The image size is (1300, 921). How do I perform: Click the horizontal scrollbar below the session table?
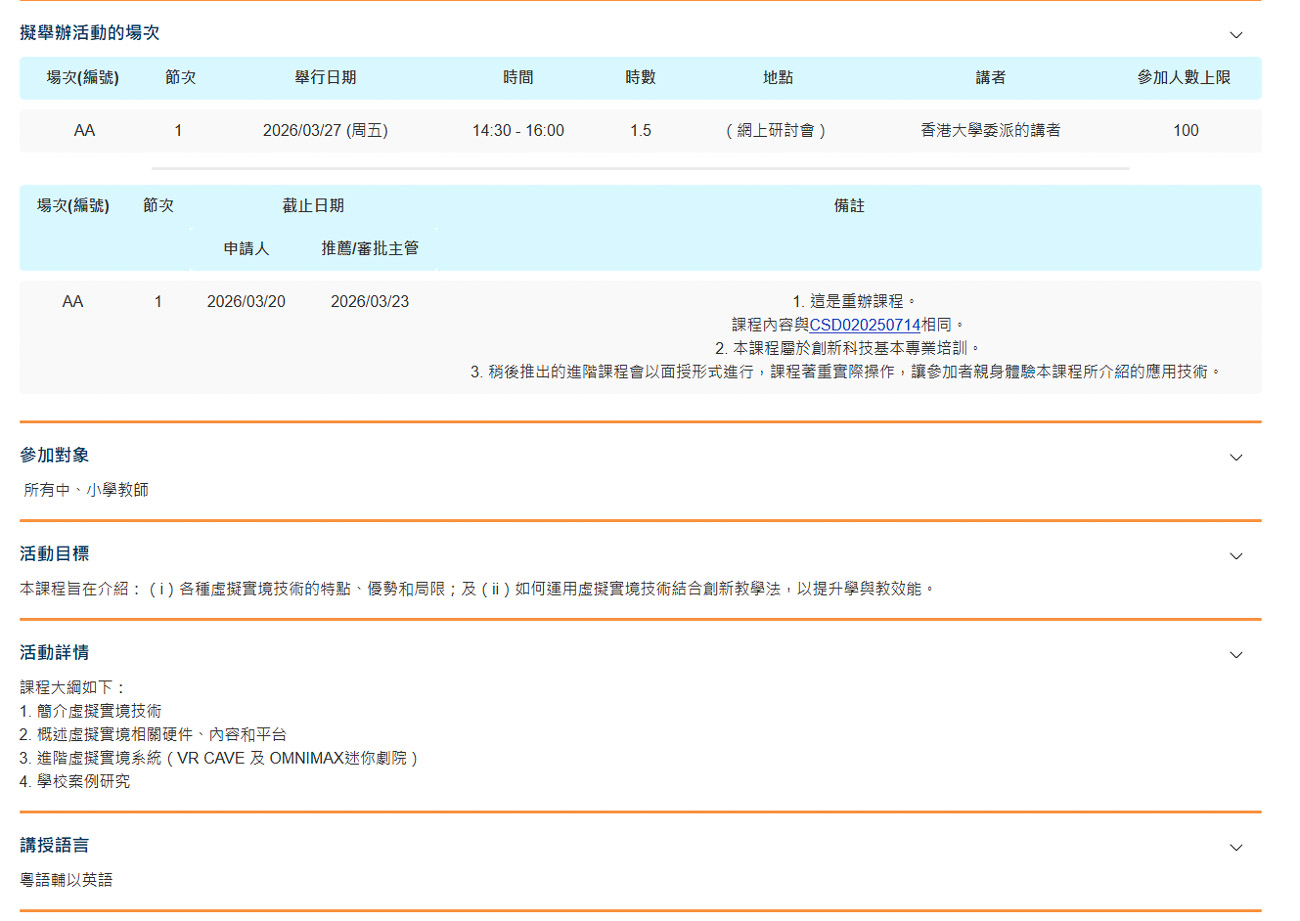coord(640,169)
